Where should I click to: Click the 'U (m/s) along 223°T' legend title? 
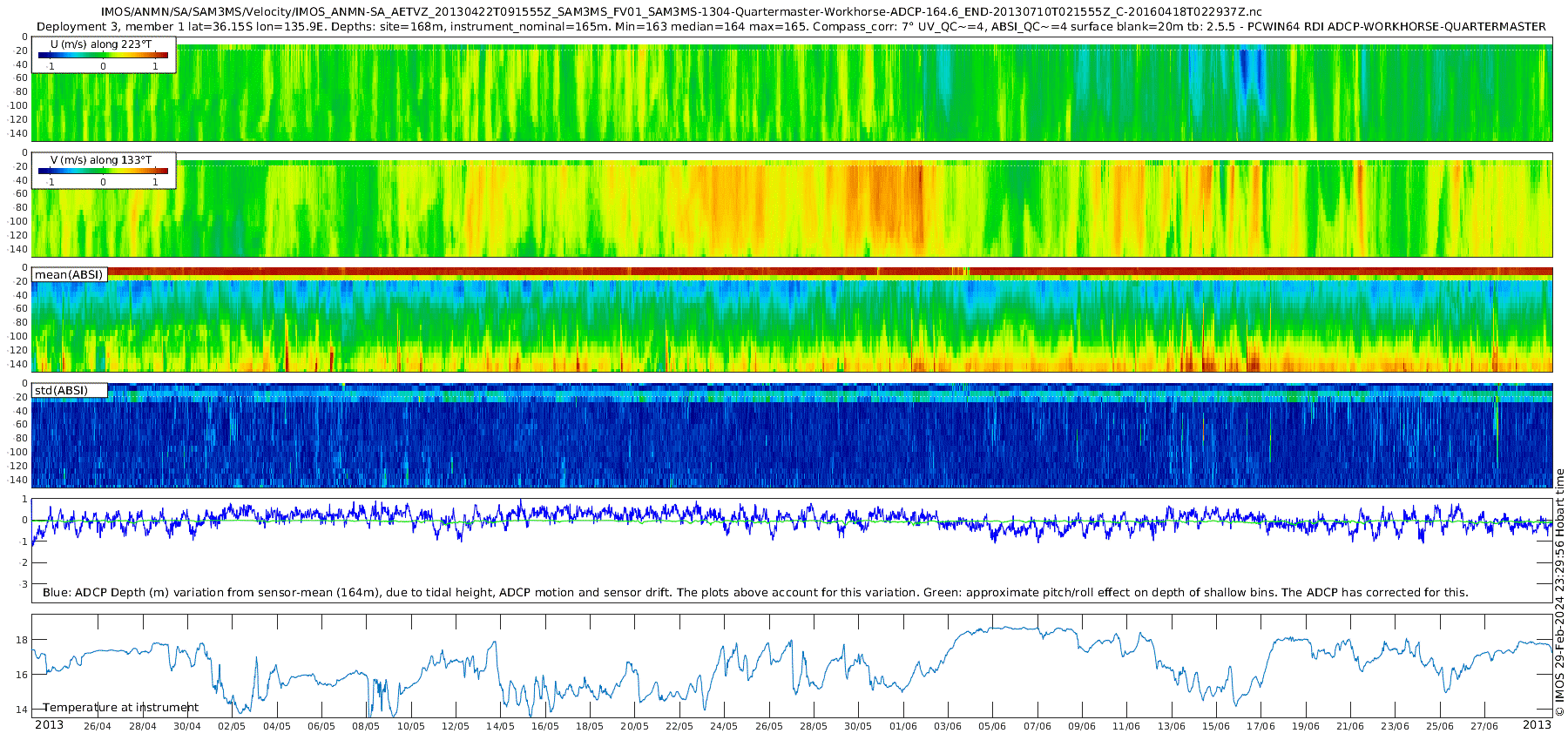[x=101, y=44]
